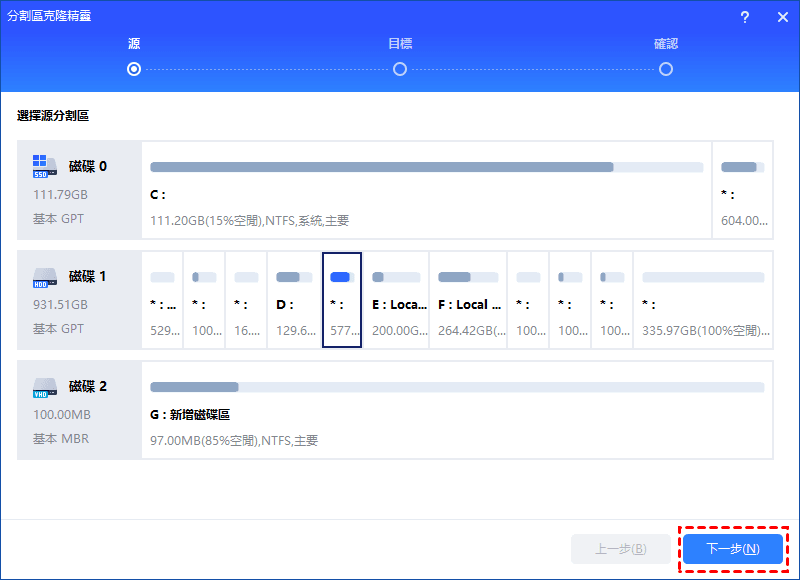Image resolution: width=800 pixels, height=580 pixels.
Task: Select the 335.97GB unallocated partition
Action: pos(703,300)
